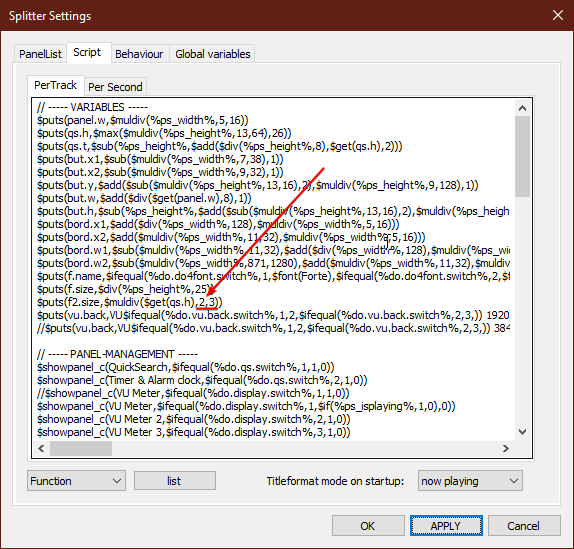The height and width of the screenshot is (549, 574).
Task: Switch to the PanelList tab
Action: pos(40,54)
